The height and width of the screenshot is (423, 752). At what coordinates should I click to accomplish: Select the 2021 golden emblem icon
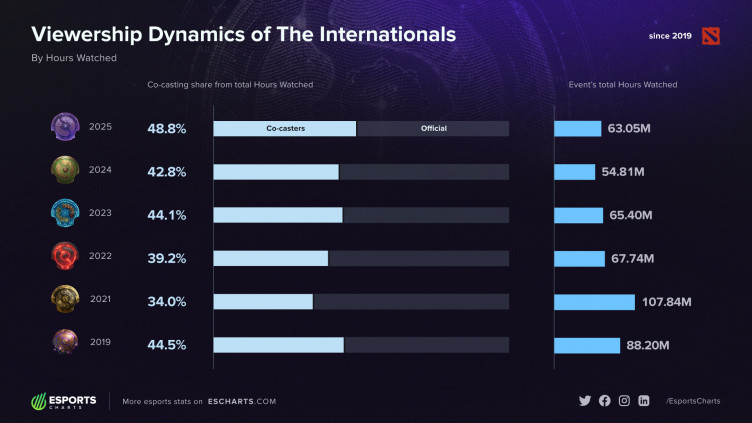pos(64,300)
